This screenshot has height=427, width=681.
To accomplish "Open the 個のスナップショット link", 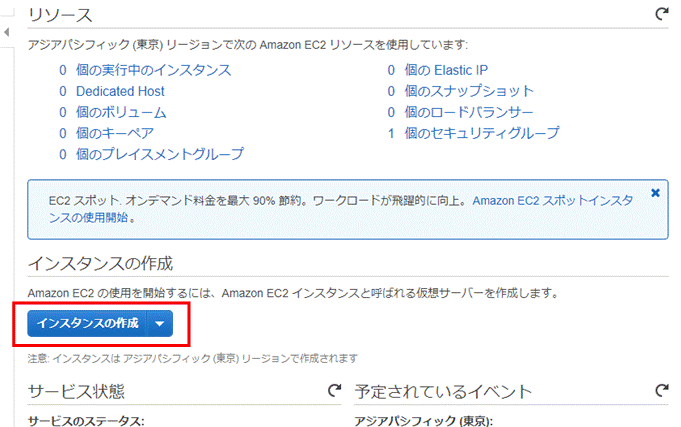I will 469,91.
